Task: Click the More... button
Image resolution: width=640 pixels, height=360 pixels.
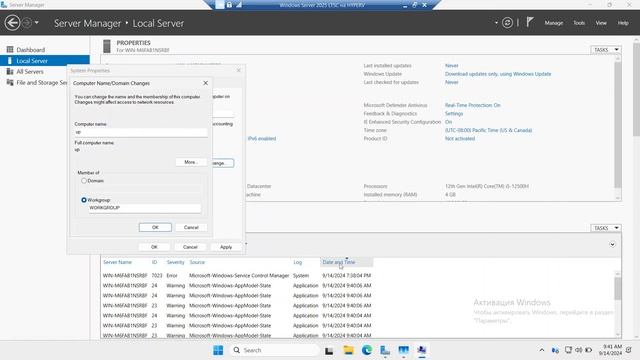Action: point(191,162)
